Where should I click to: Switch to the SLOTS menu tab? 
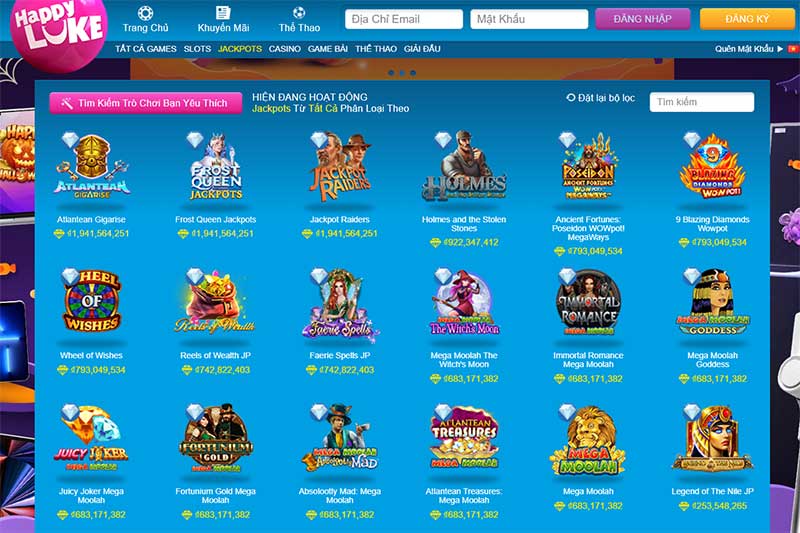(x=197, y=49)
